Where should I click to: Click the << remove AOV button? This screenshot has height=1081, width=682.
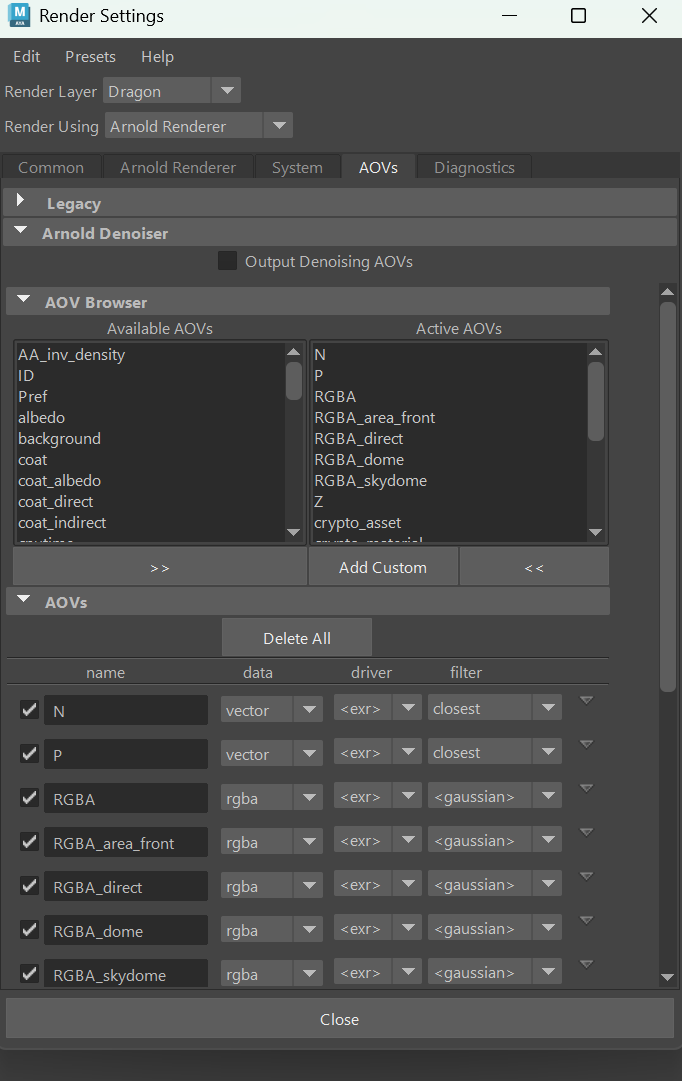[x=534, y=567]
